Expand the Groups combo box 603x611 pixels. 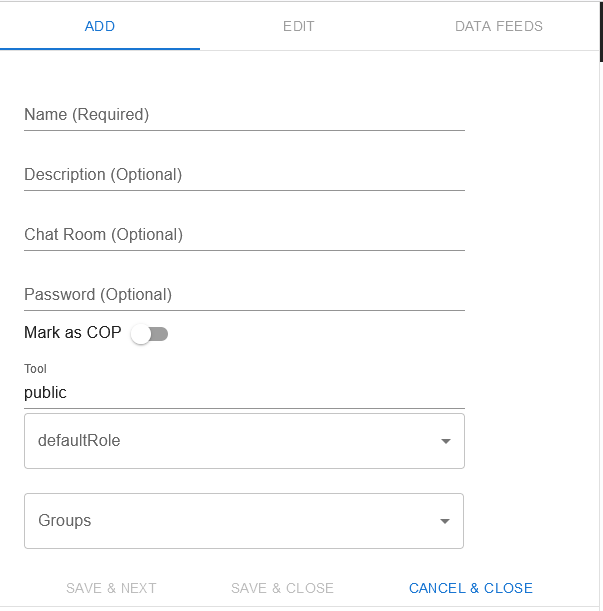[230, 521]
